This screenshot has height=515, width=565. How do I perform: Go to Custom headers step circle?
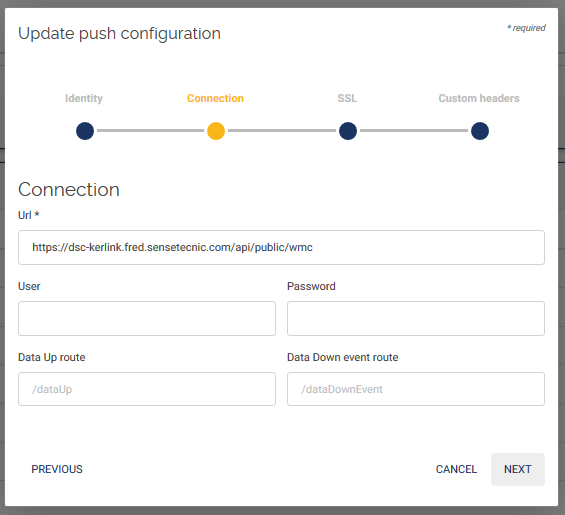(480, 131)
